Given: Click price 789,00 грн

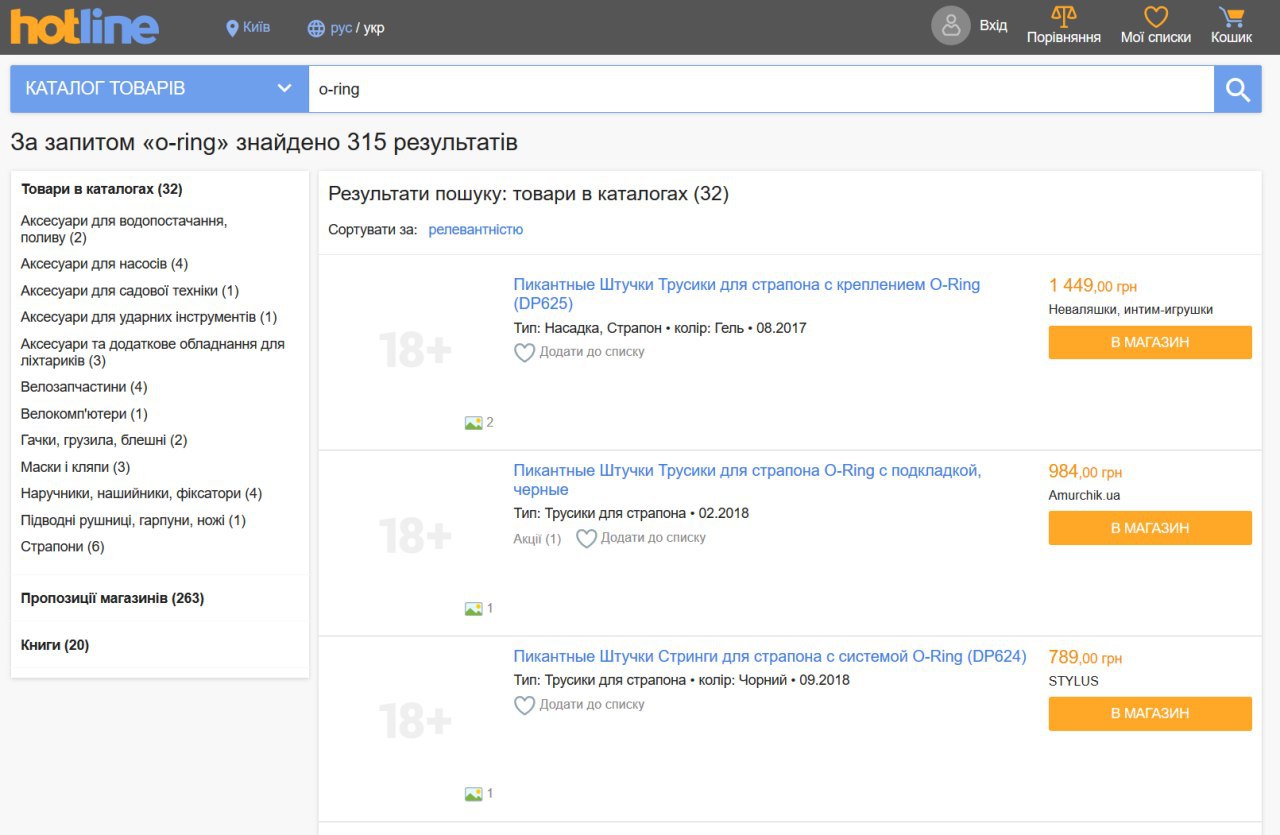Looking at the screenshot, I should click(1085, 658).
